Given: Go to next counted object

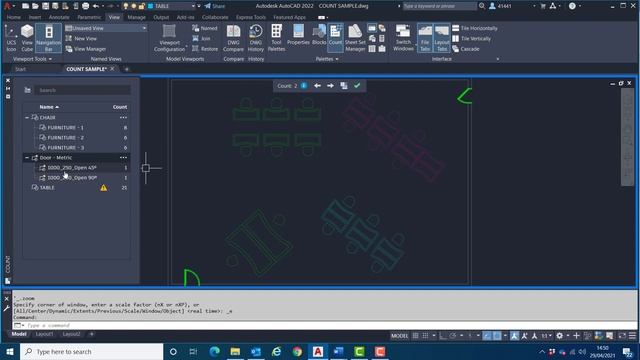Looking at the screenshot, I should tap(330, 86).
